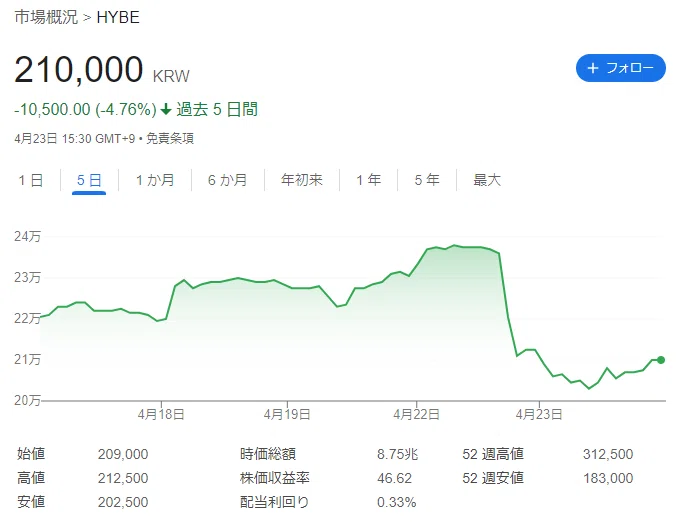Viewport: 694px width, 522px height.
Task: Show the 5年 range tab
Action: point(427,180)
